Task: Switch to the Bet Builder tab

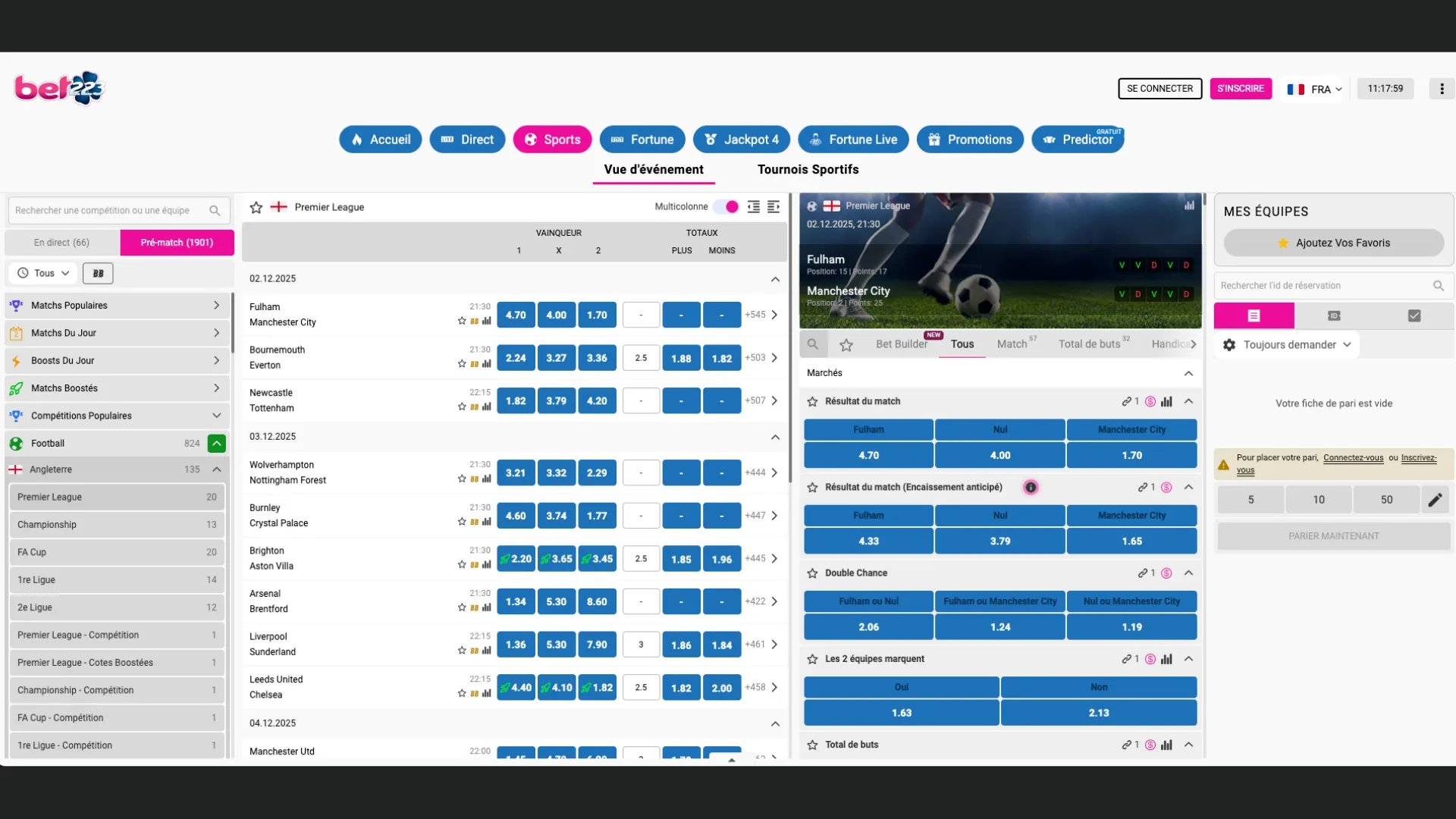Action: 901,344
